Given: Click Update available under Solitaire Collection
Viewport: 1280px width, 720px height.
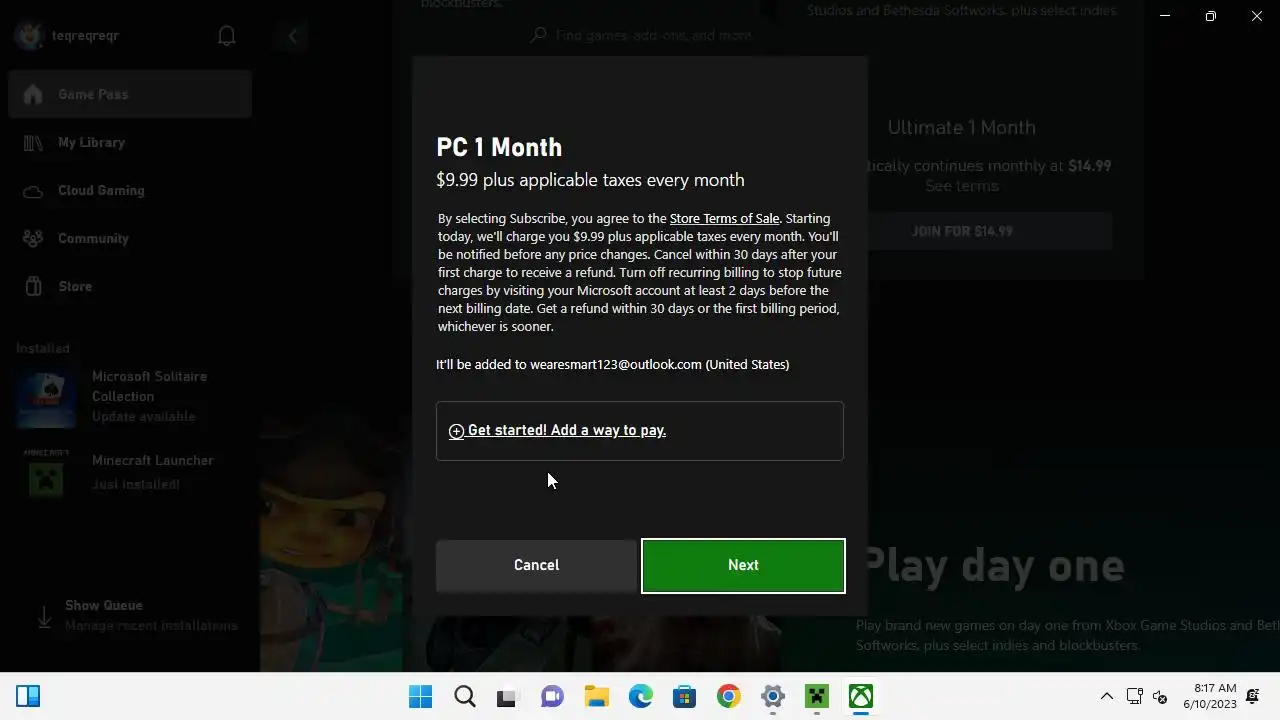Looking at the screenshot, I should pos(144,416).
